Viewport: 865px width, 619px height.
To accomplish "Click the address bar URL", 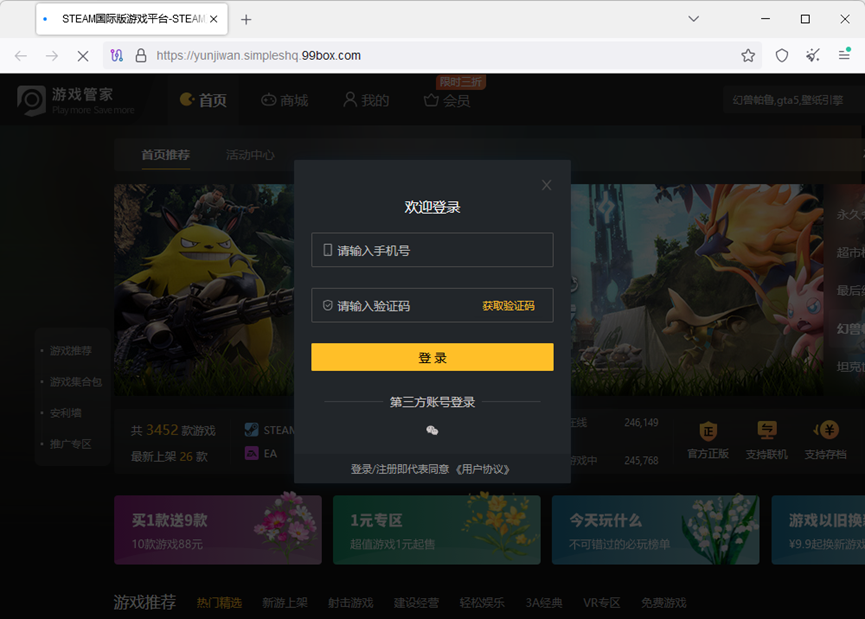I will tap(258, 56).
